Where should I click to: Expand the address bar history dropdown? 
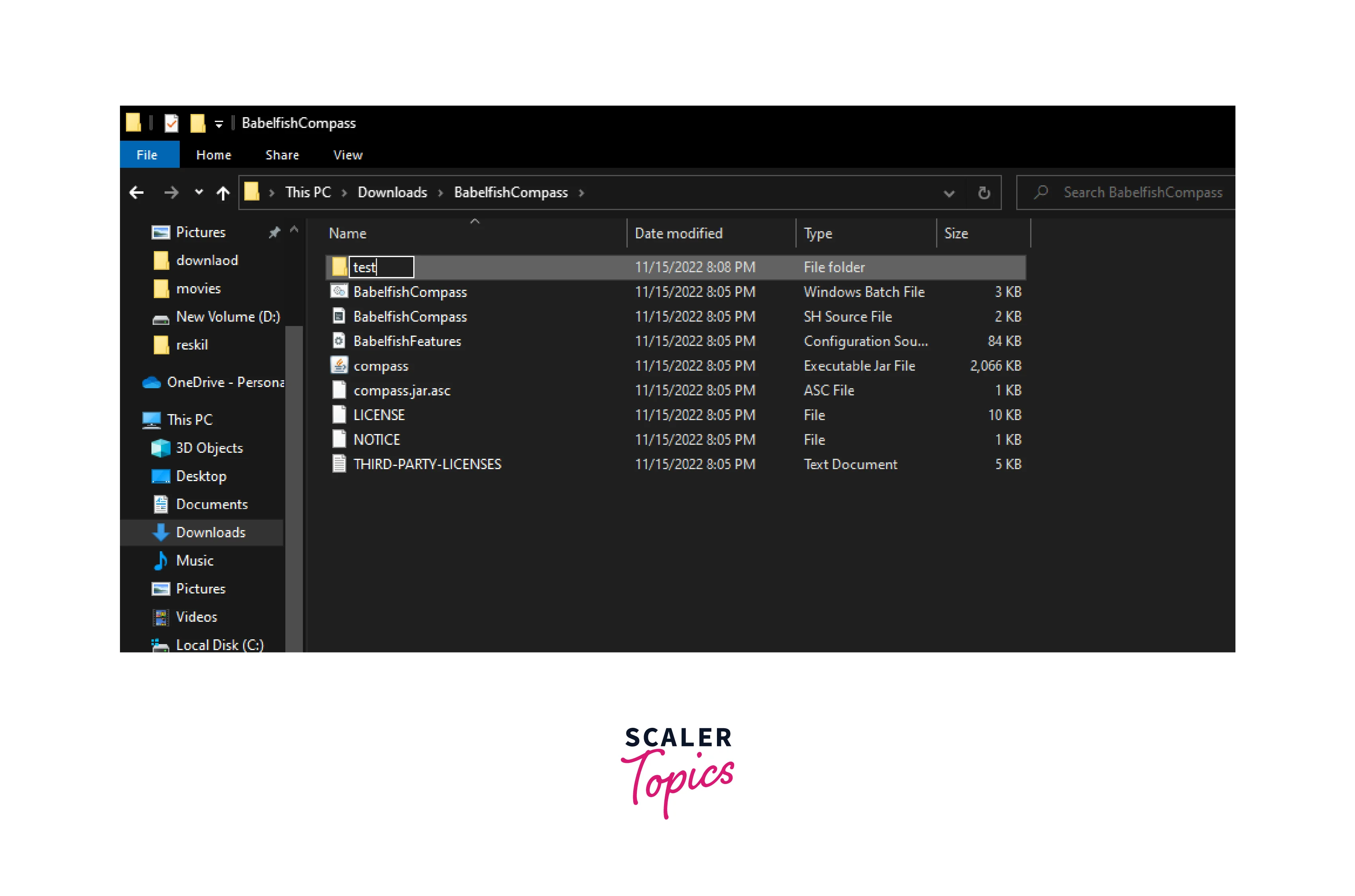[x=948, y=193]
